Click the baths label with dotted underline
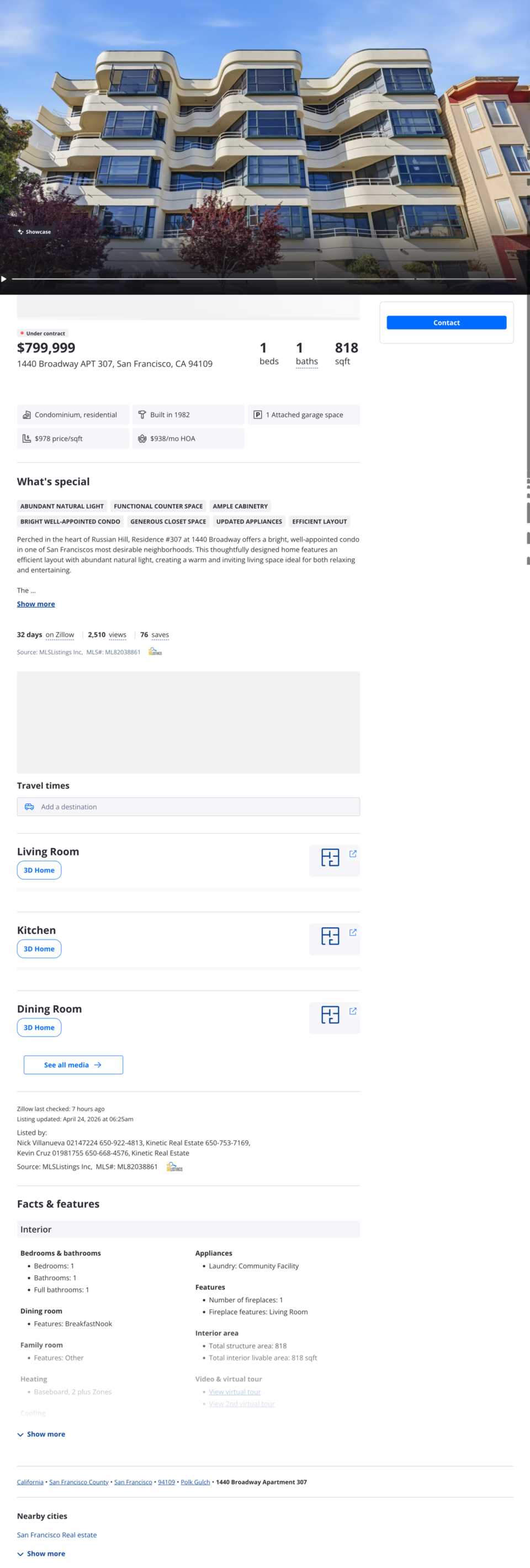 [306, 362]
